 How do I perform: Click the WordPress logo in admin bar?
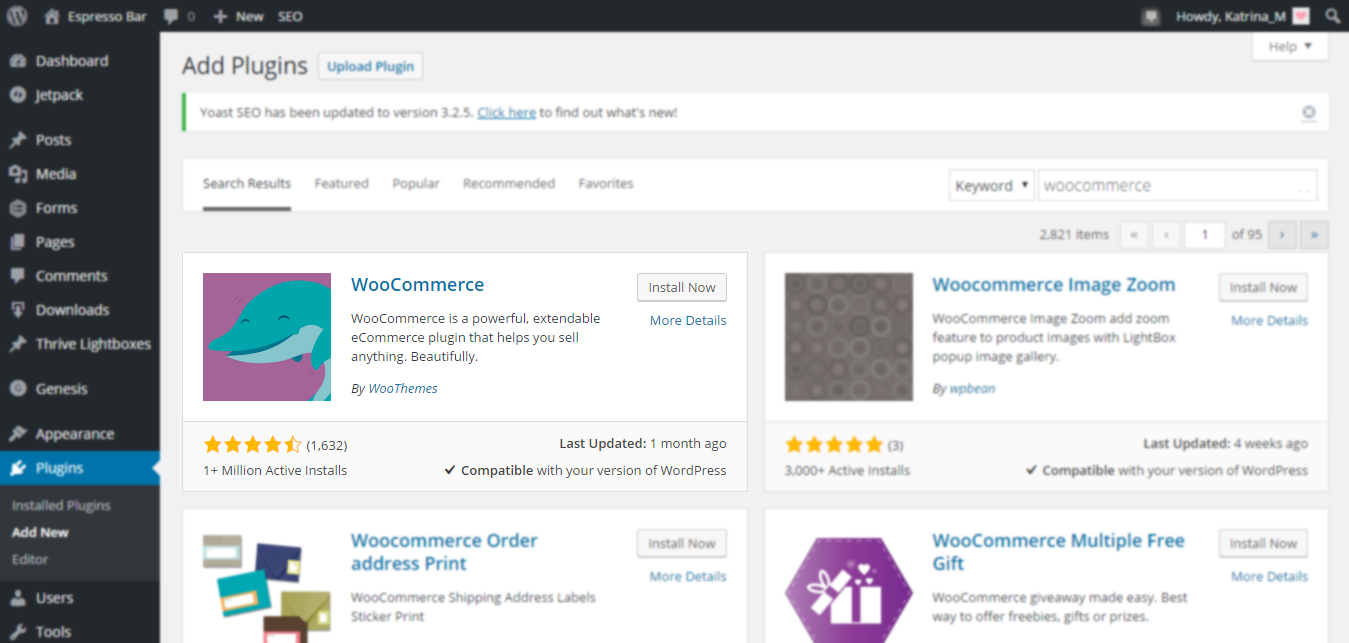(x=17, y=16)
